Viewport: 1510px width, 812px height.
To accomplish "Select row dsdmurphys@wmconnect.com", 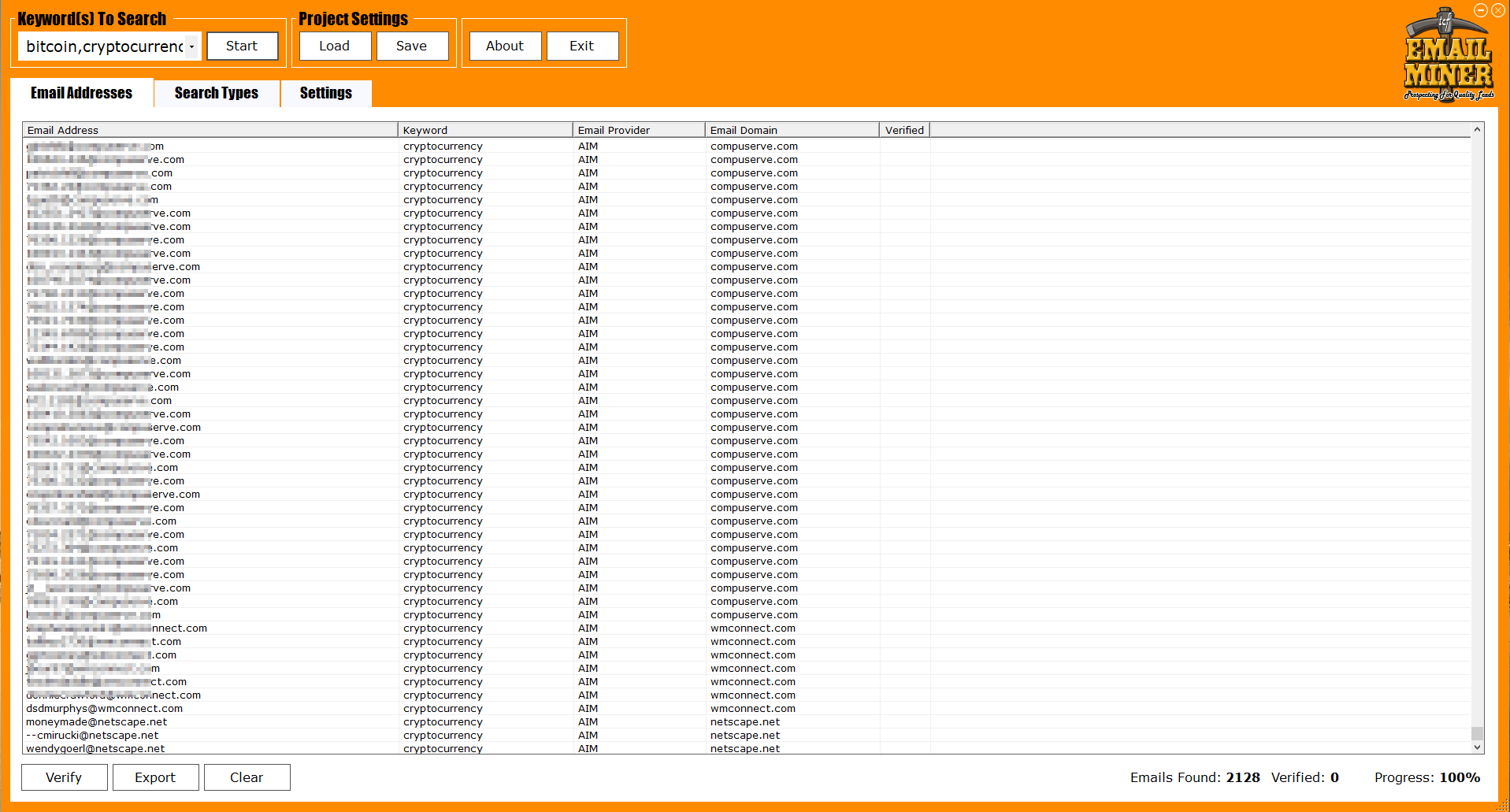I will pyautogui.click(x=747, y=709).
